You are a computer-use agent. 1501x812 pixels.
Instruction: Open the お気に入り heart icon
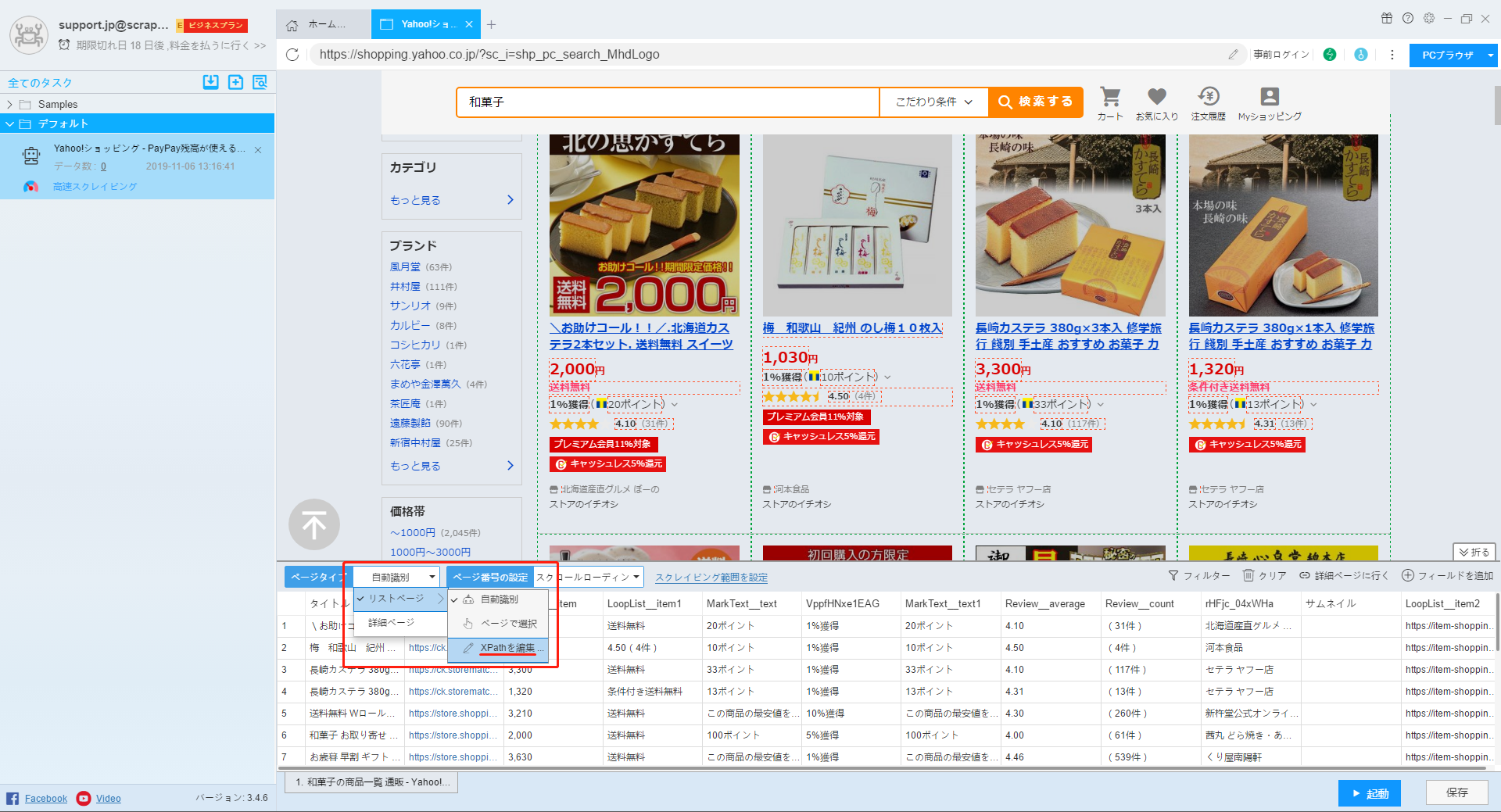(x=1157, y=103)
